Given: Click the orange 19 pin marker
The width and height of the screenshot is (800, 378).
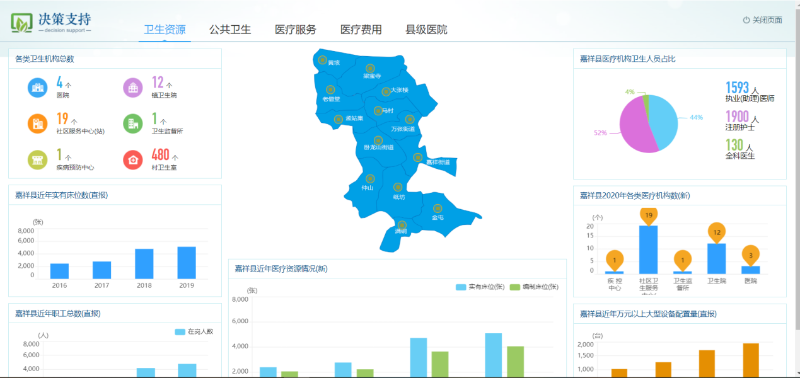Looking at the screenshot, I should click(x=648, y=216).
